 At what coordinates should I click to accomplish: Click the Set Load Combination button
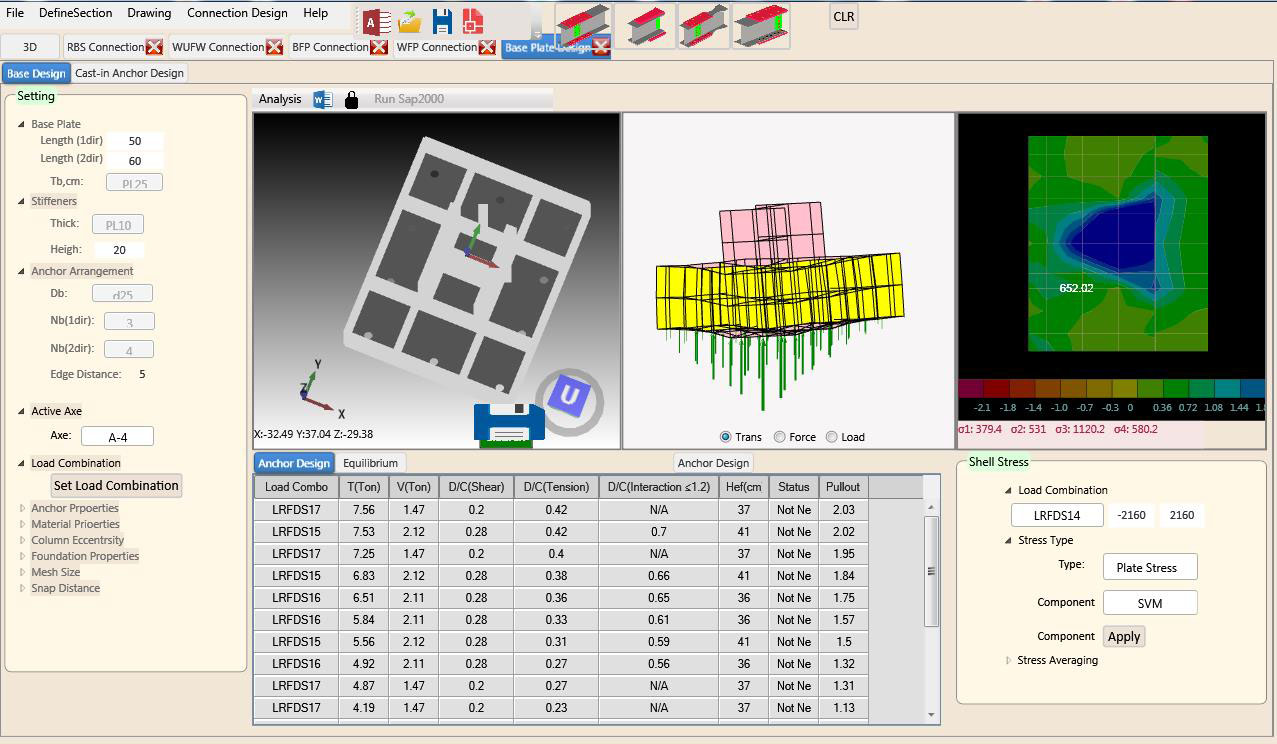117,485
